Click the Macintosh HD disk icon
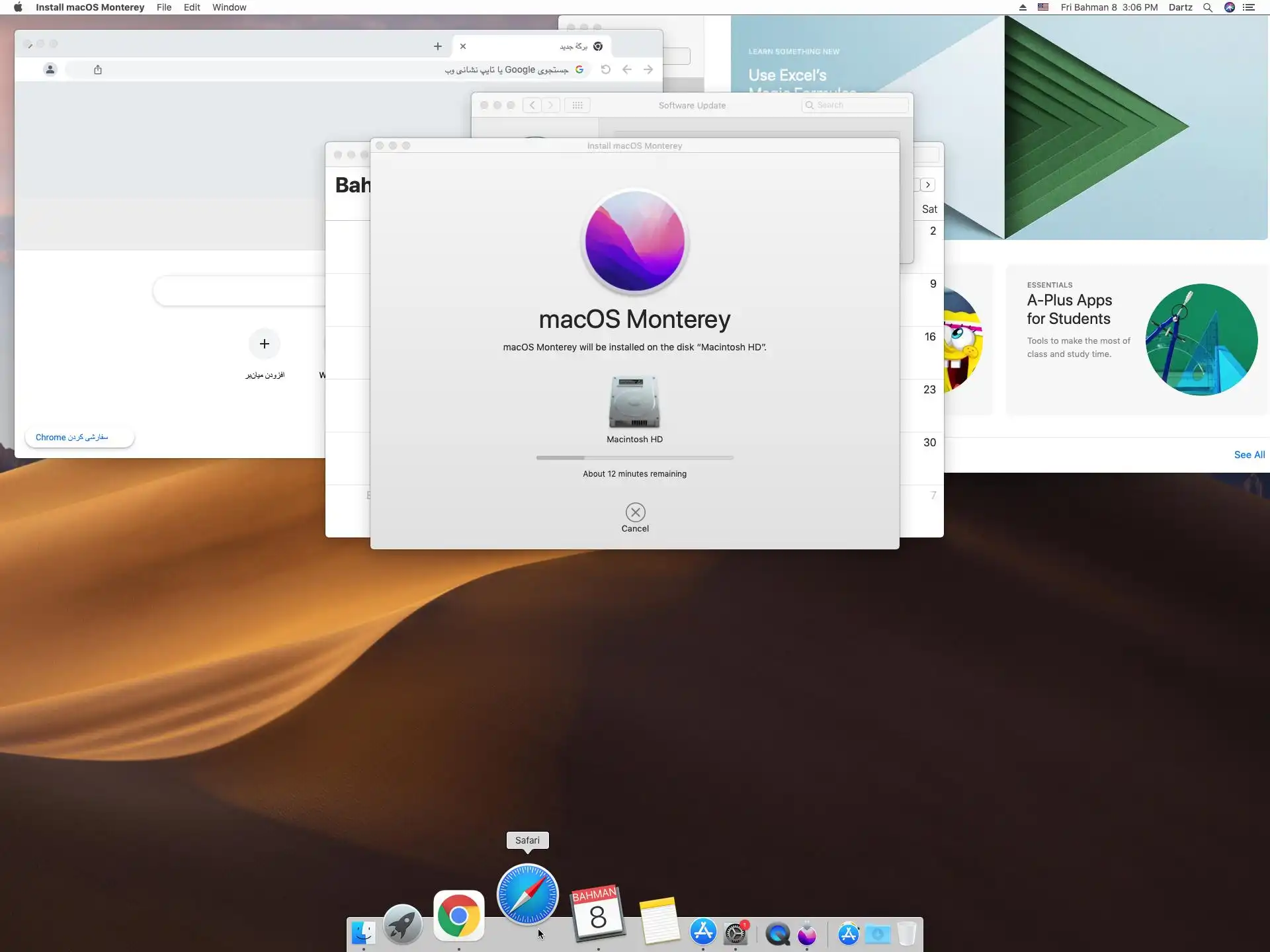The width and height of the screenshot is (1270, 952). click(x=634, y=402)
